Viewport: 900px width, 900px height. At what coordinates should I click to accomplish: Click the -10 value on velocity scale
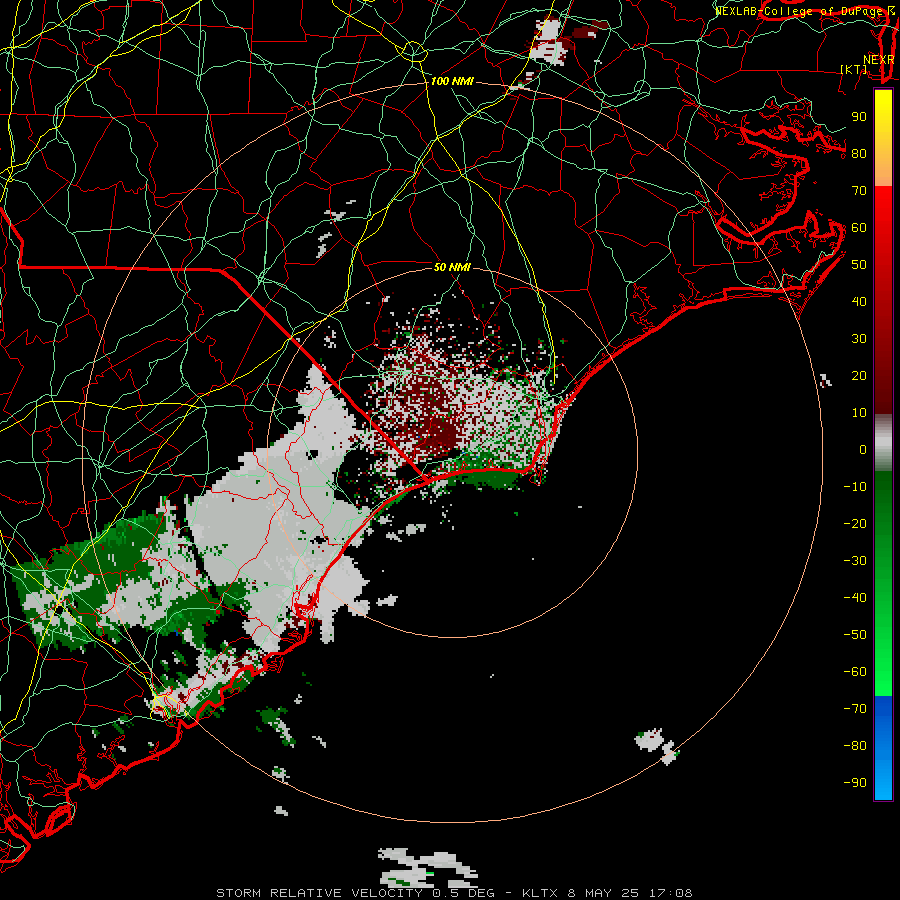coord(855,487)
